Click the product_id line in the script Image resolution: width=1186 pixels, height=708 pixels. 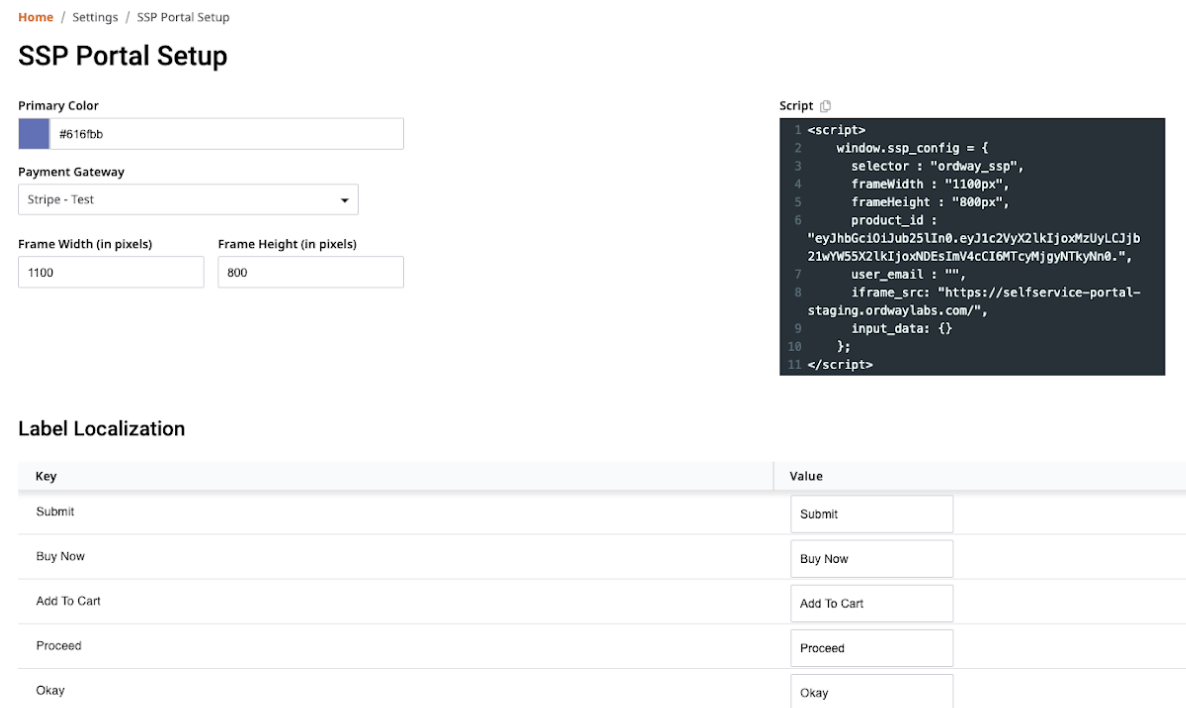[x=973, y=238]
